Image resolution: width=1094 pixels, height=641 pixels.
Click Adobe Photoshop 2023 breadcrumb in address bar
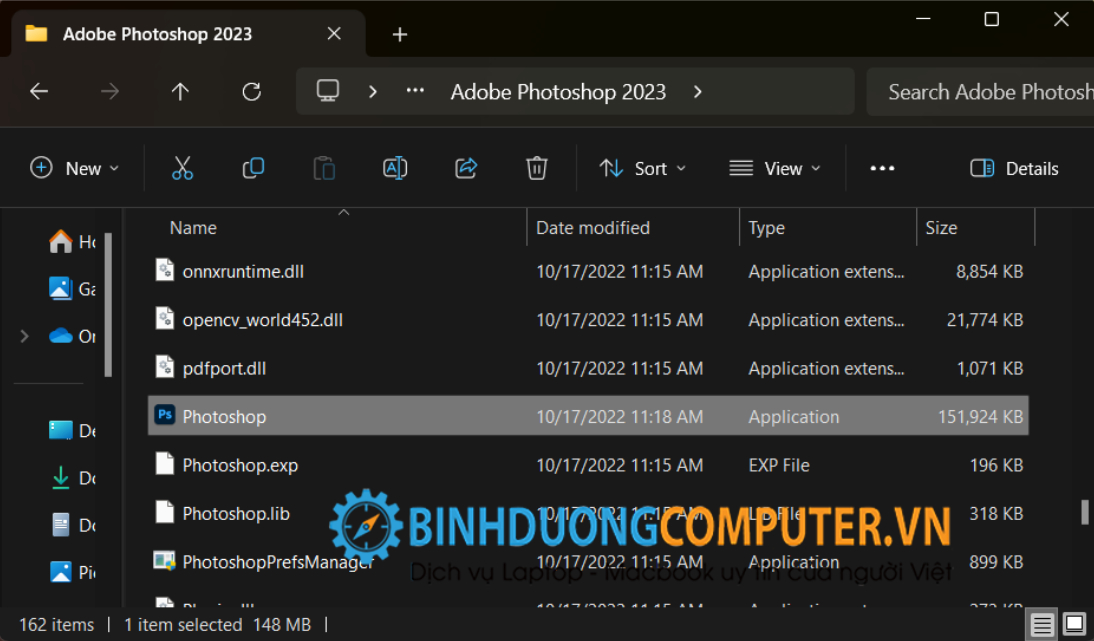558,91
